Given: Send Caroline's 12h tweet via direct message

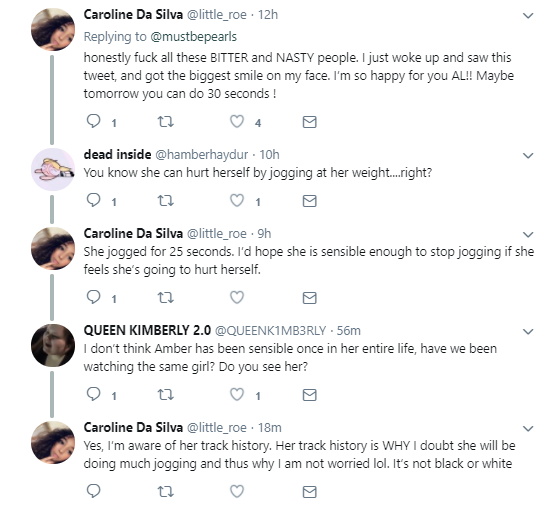Looking at the screenshot, I should click(x=309, y=122).
